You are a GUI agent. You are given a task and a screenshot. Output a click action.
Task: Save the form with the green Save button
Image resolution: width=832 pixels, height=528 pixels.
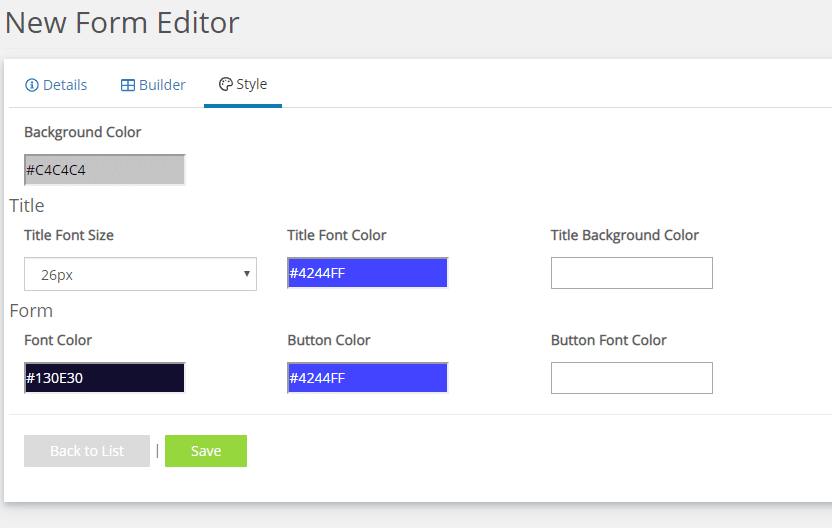pyautogui.click(x=206, y=451)
